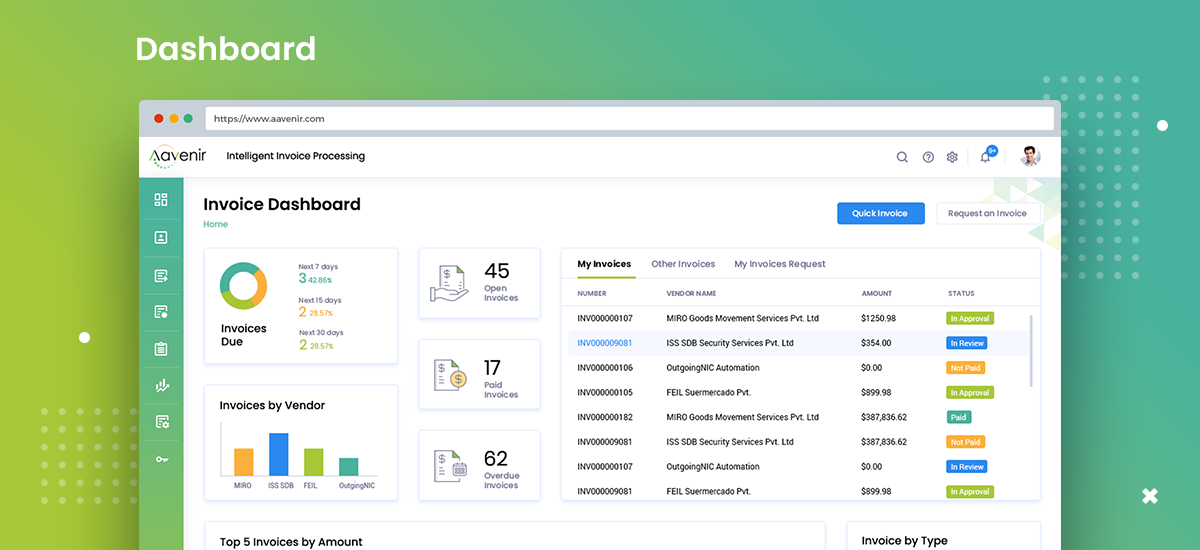Click the blue ISS SDB bar in chart
This screenshot has width=1200, height=550.
tap(278, 454)
